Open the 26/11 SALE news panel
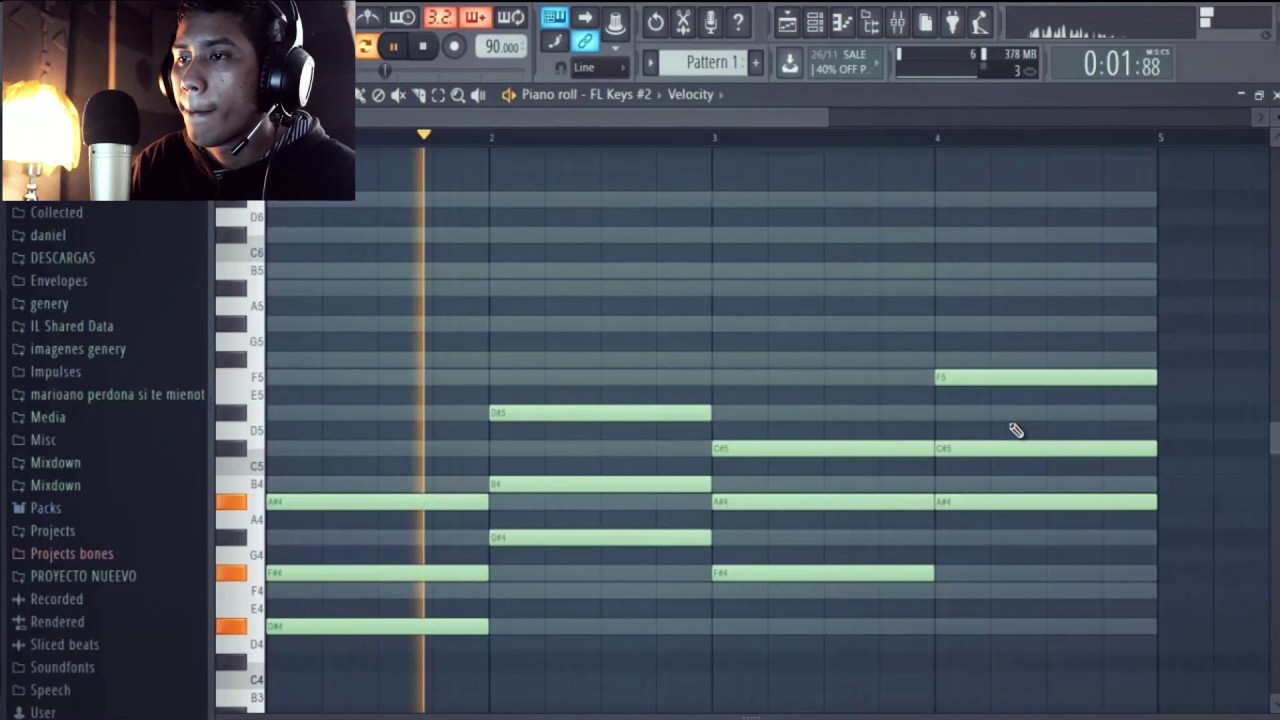 coord(846,62)
